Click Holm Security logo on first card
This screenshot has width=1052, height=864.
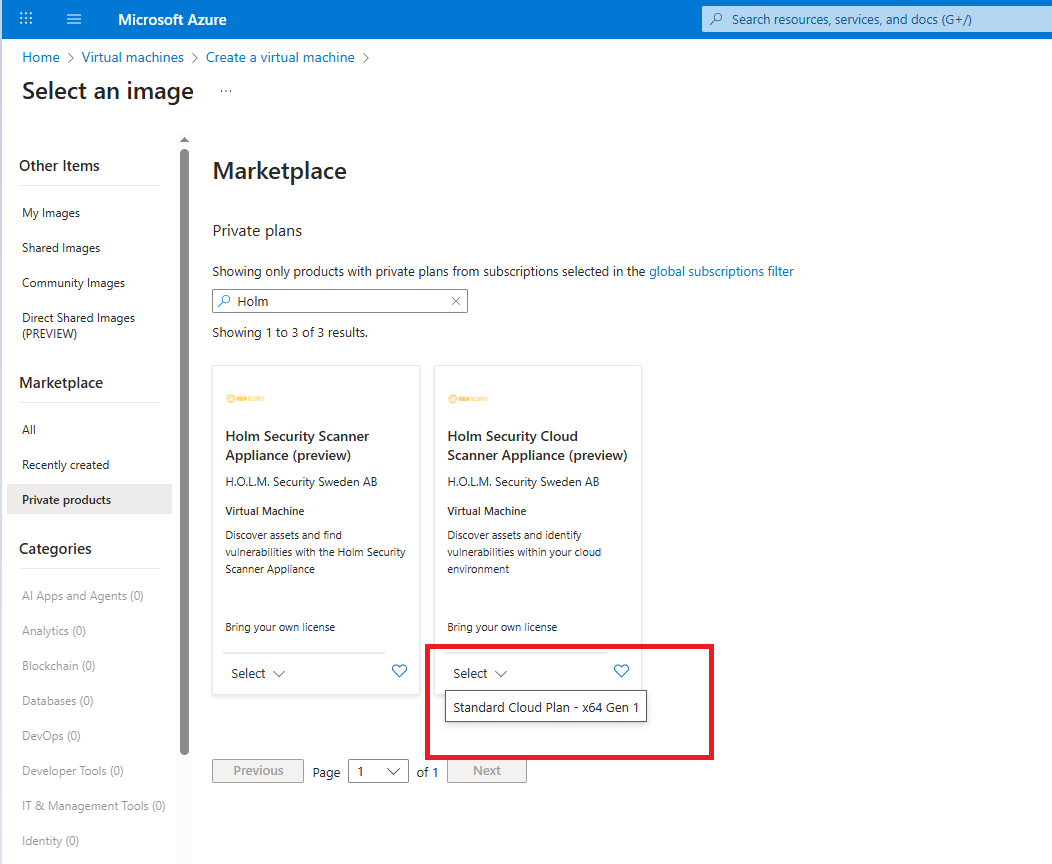tap(245, 398)
